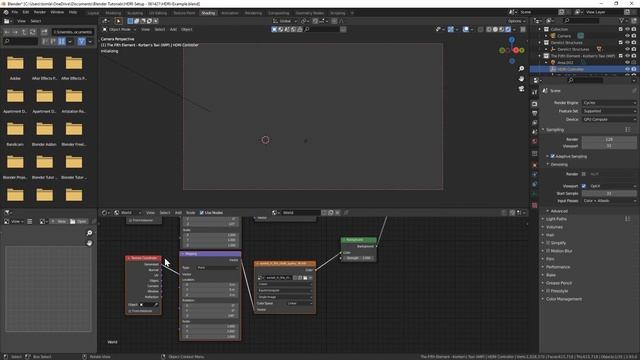Switch to the Geometry Nodes workspace tab
Viewport: 640px width, 360px height.
point(309,13)
